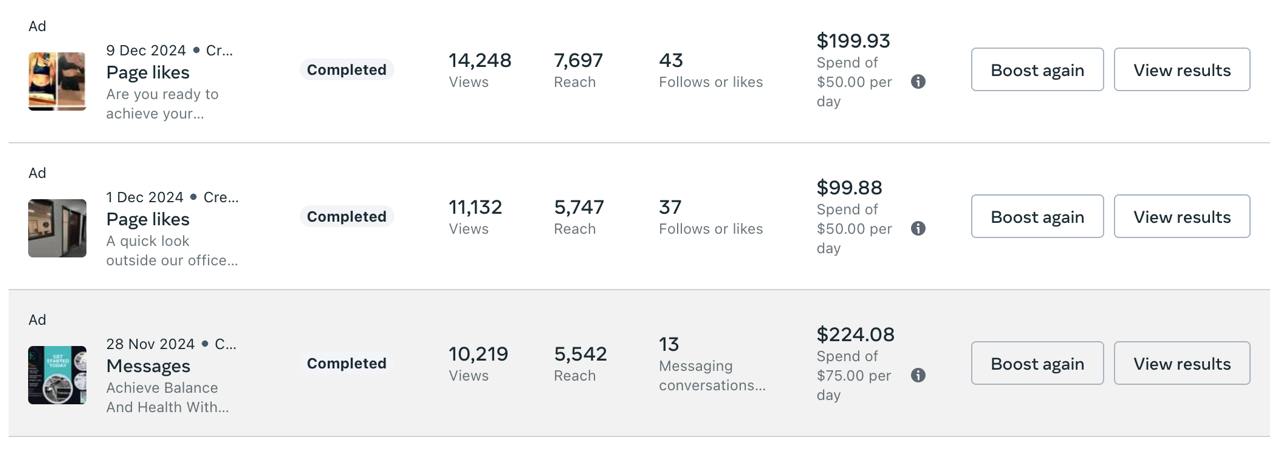Click Completed status of the Messages ad
The width and height of the screenshot is (1280, 453).
click(346, 363)
